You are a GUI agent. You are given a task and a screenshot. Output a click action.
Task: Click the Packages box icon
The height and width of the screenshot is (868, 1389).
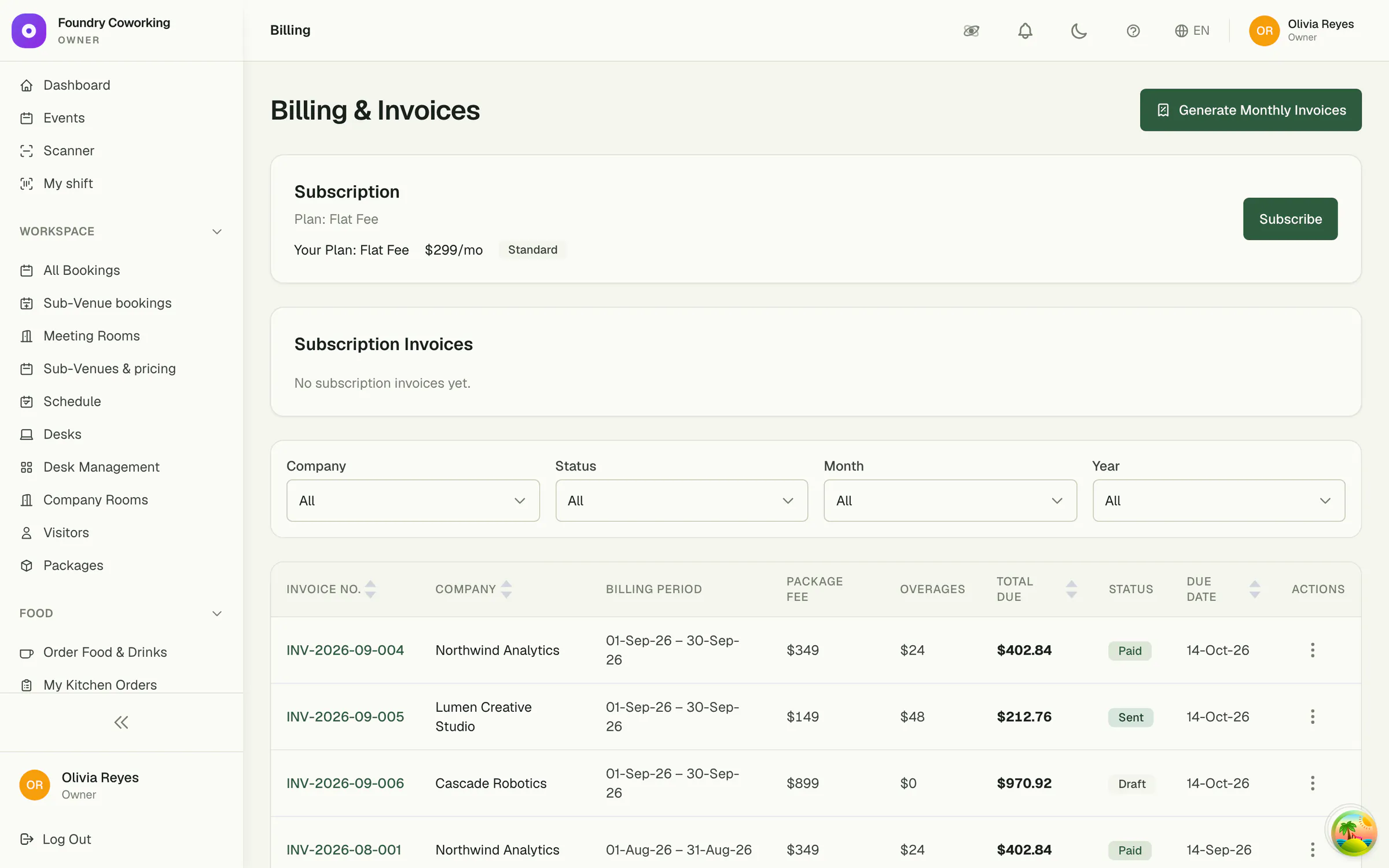(x=27, y=566)
